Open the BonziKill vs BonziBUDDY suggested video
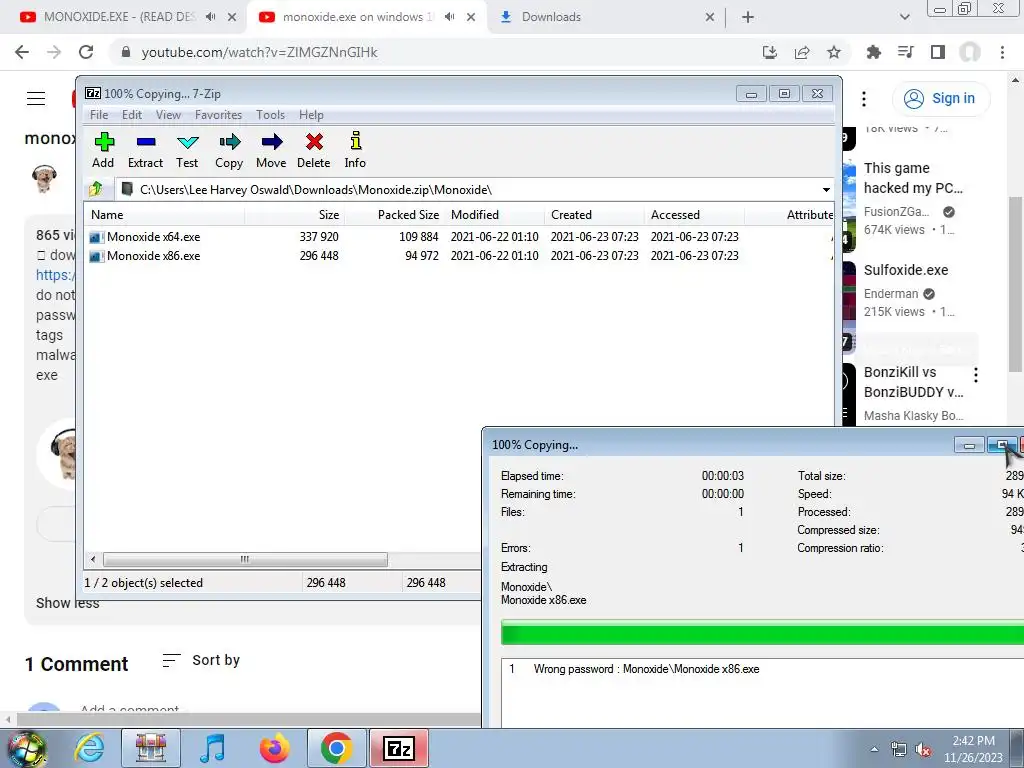The width and height of the screenshot is (1024, 768). tap(913, 382)
